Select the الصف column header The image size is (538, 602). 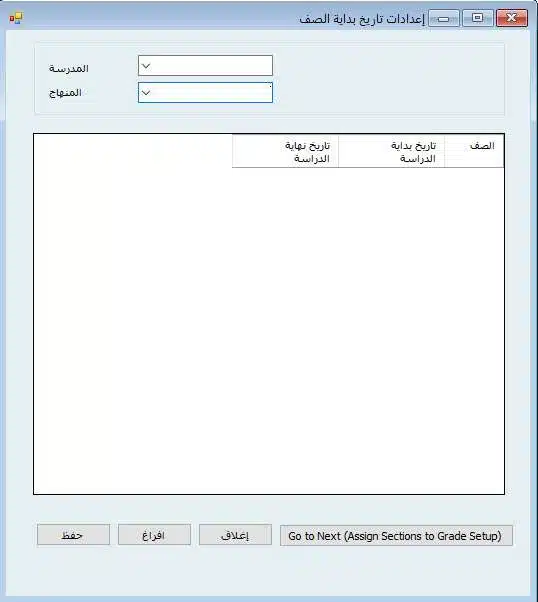[474, 151]
